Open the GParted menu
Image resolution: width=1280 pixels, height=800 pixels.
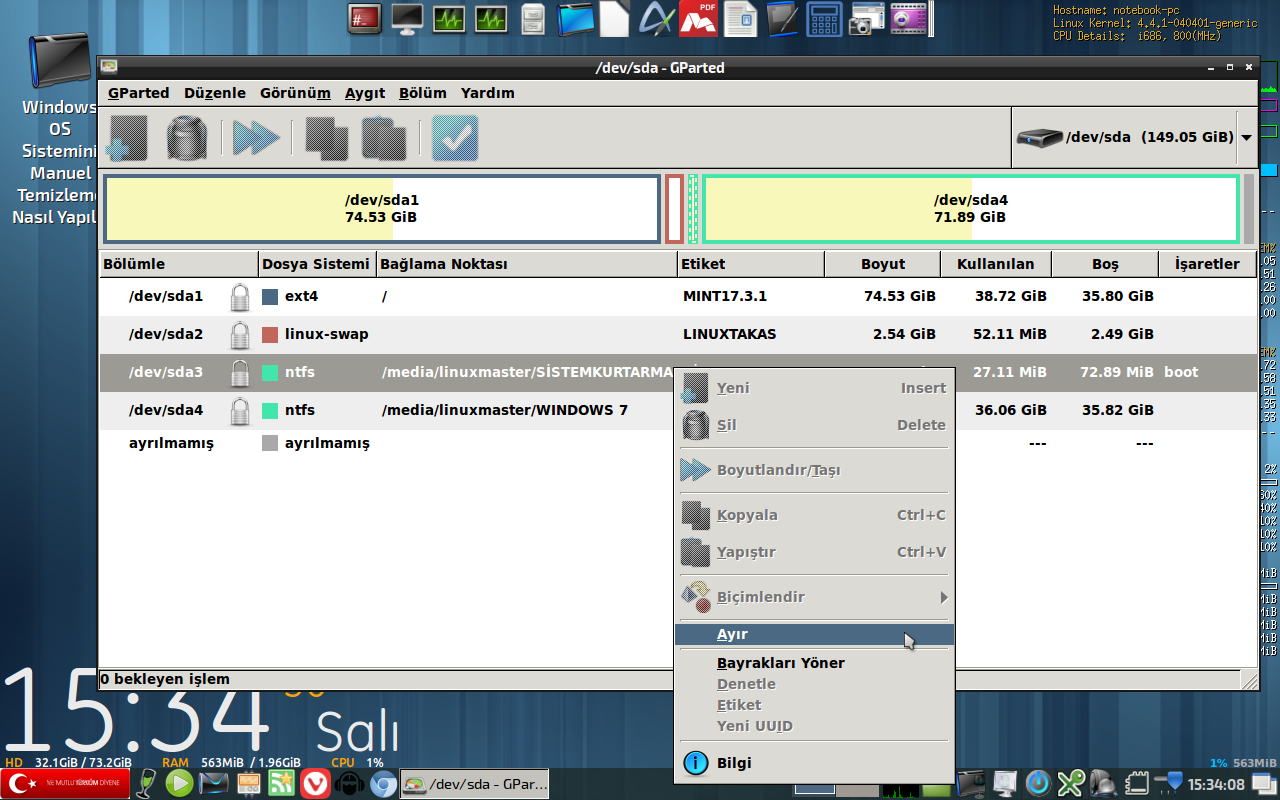pos(139,93)
